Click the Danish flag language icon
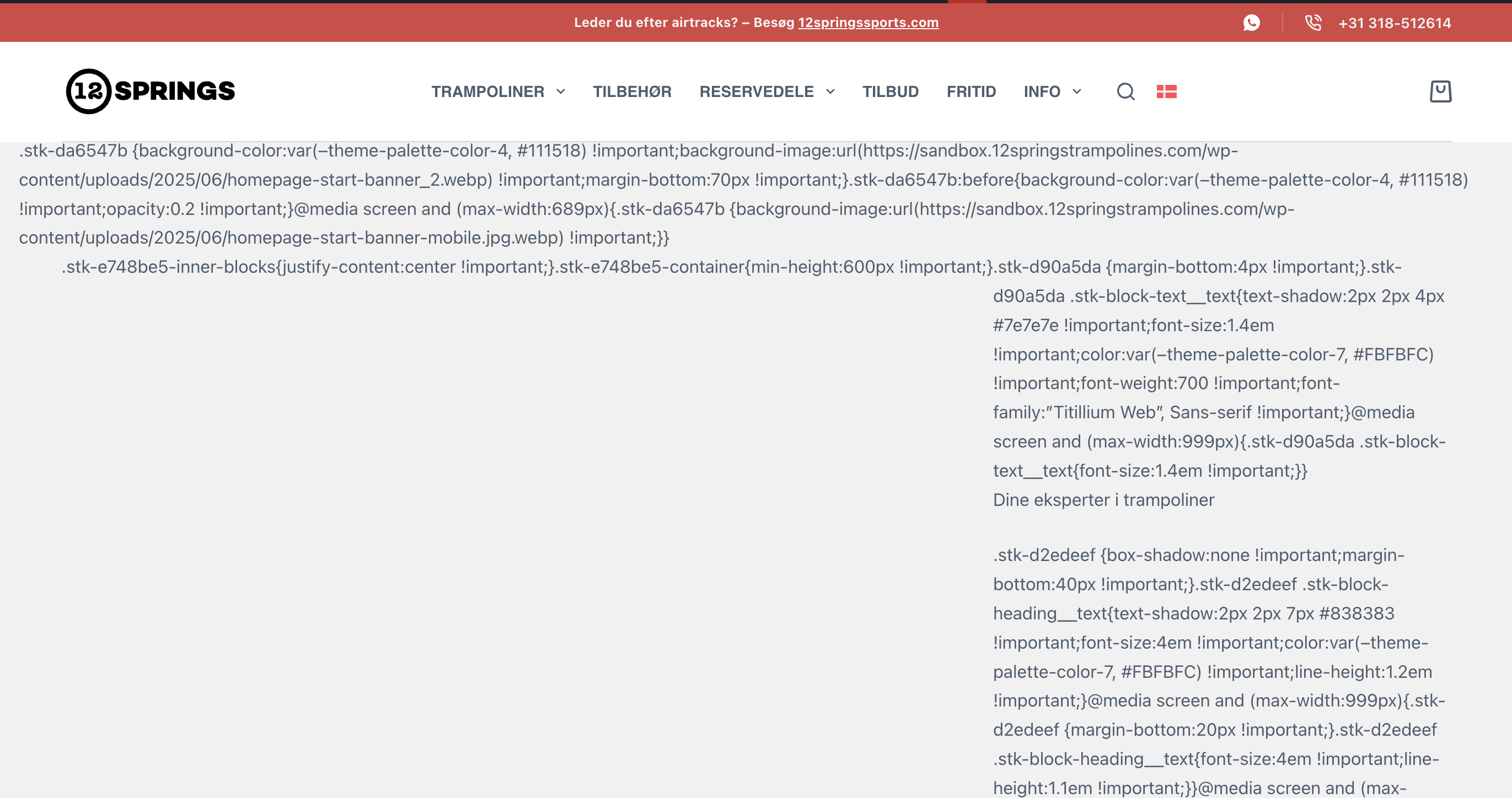 click(x=1166, y=91)
